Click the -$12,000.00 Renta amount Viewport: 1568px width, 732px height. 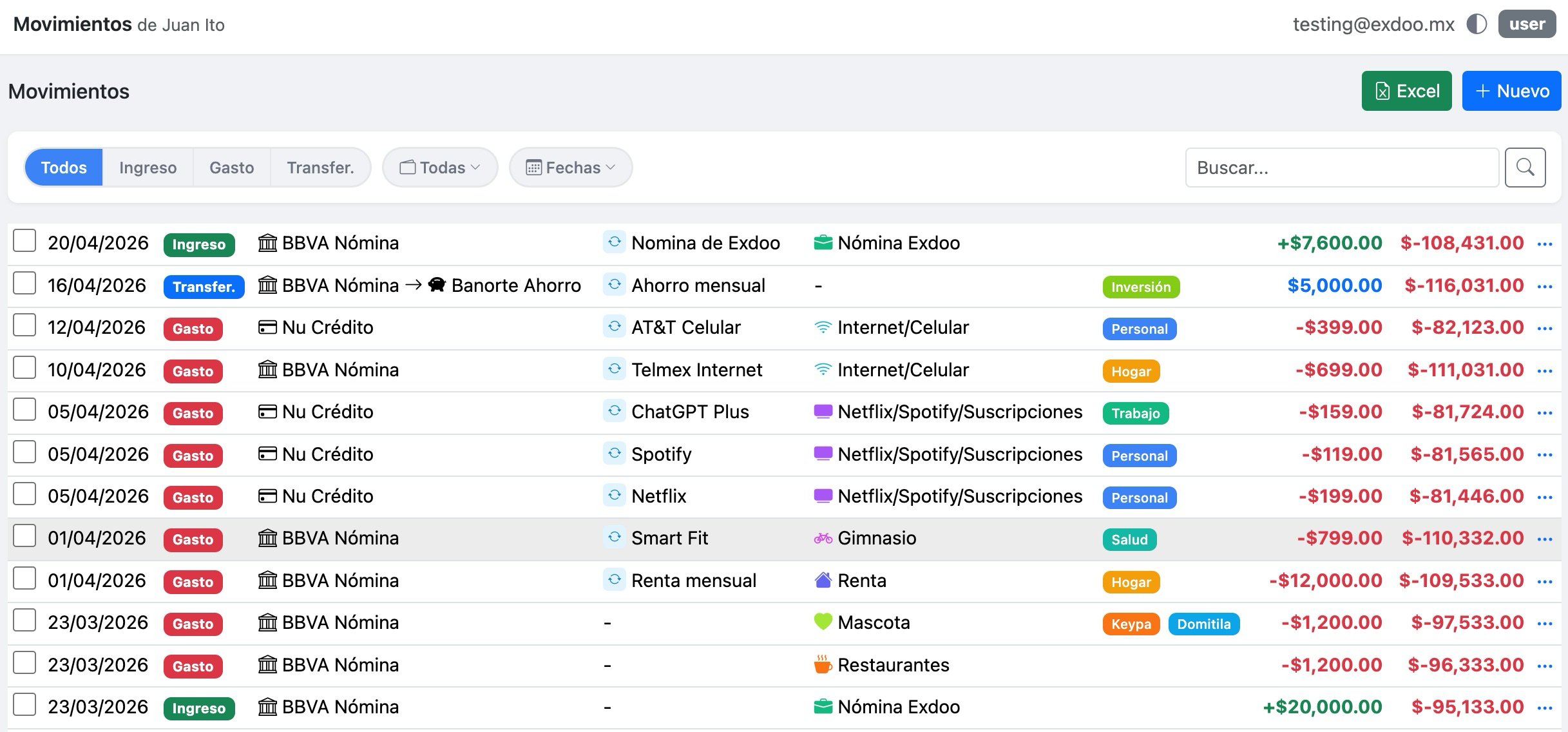tap(1325, 581)
